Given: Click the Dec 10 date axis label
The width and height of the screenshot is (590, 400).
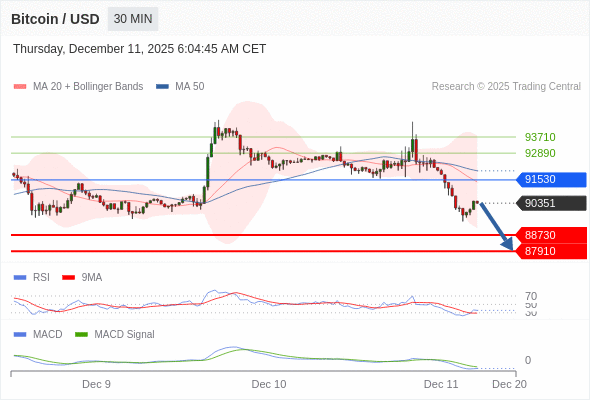Looking at the screenshot, I should coord(269,384).
